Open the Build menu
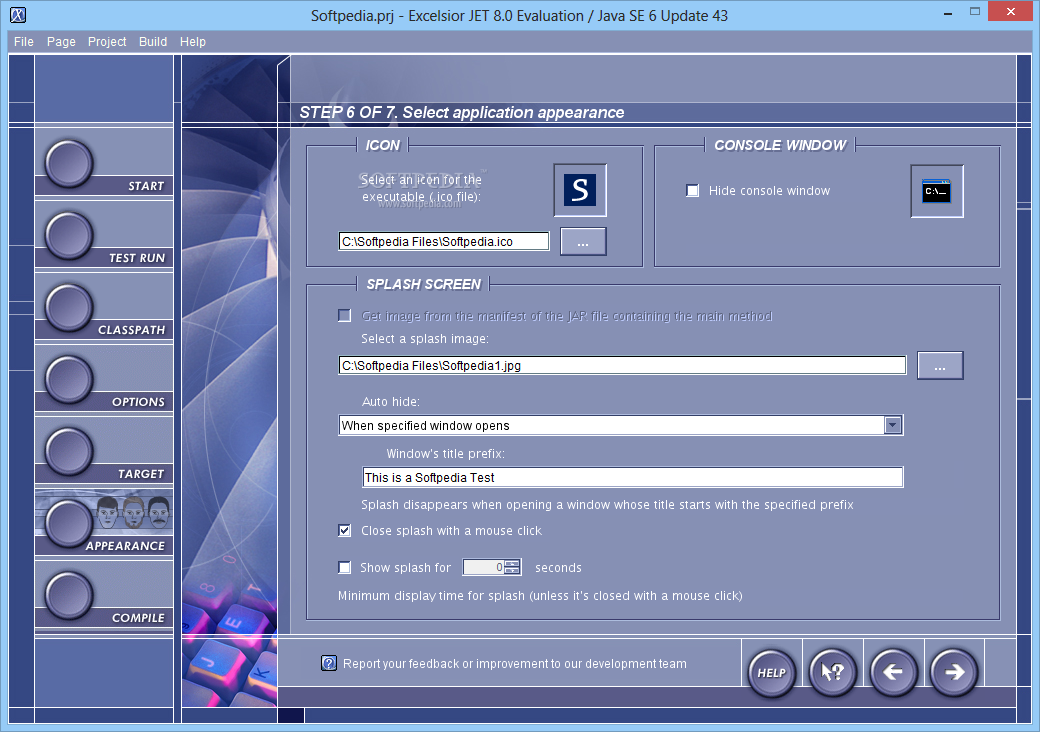The image size is (1040, 732). [153, 42]
